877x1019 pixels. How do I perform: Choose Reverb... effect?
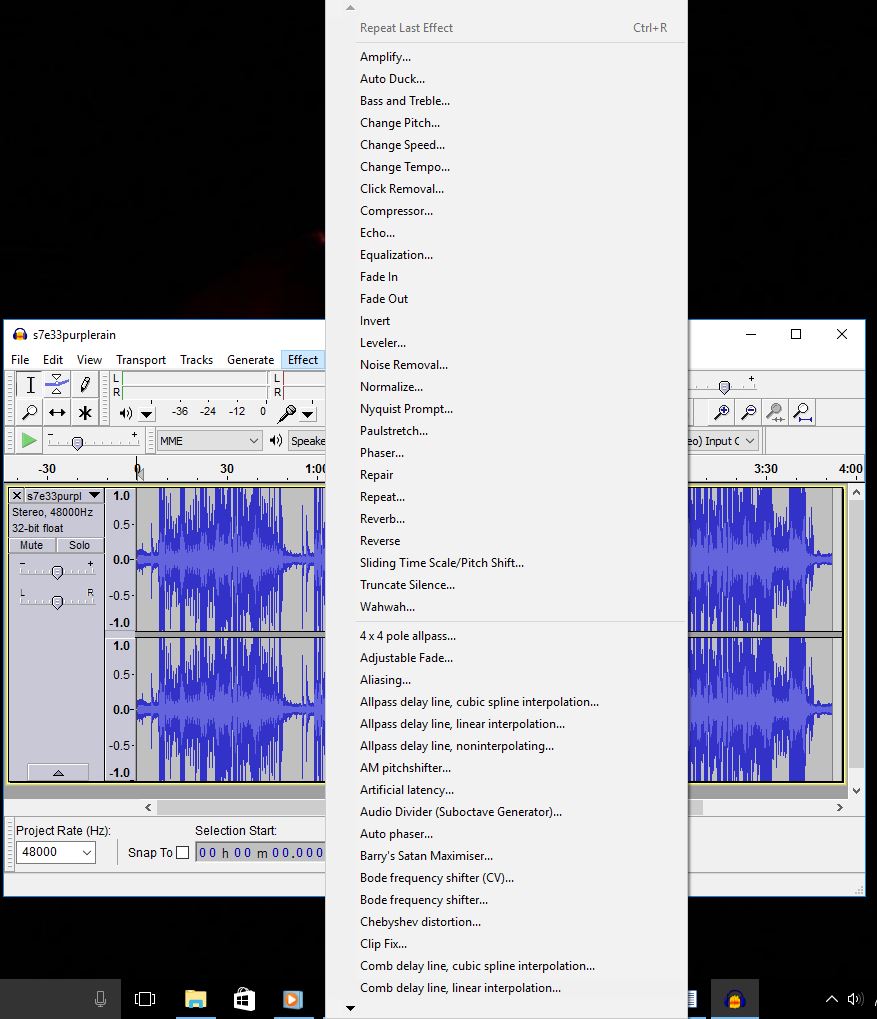click(506, 519)
